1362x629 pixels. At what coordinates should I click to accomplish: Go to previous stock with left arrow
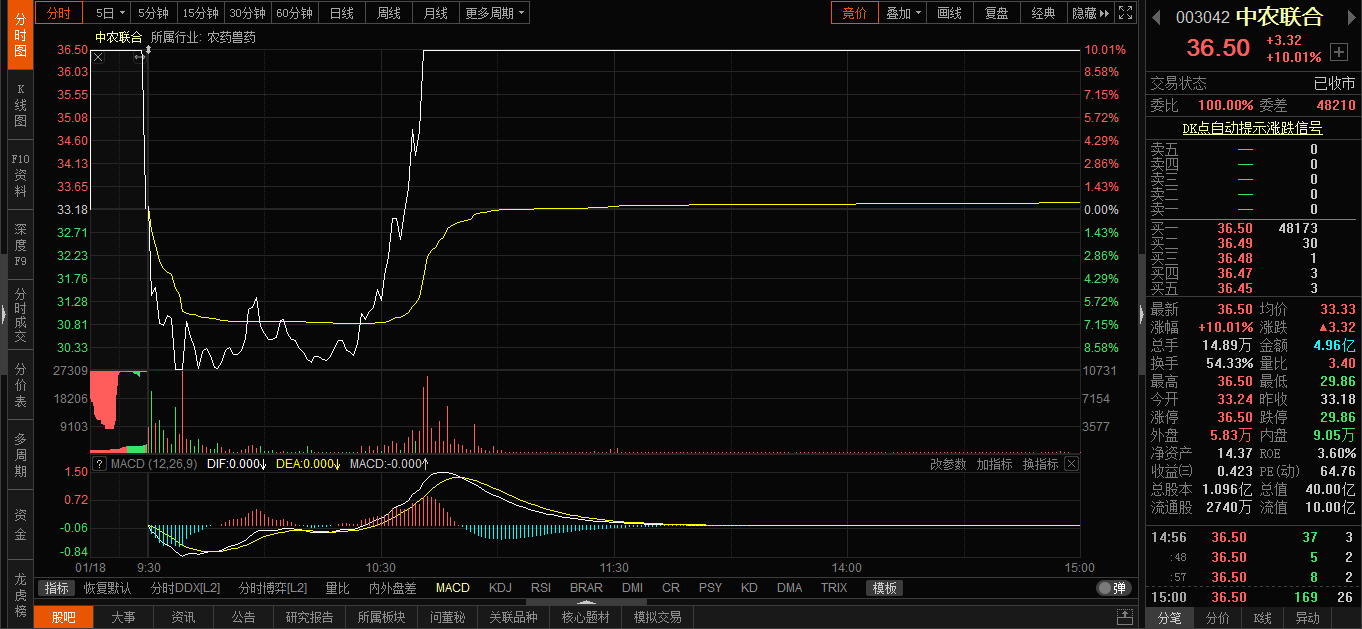(x=1157, y=17)
